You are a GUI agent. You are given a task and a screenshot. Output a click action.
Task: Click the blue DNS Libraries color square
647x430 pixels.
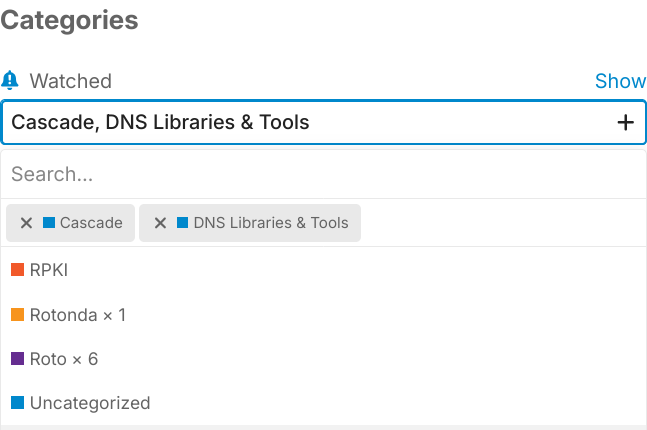coord(182,223)
